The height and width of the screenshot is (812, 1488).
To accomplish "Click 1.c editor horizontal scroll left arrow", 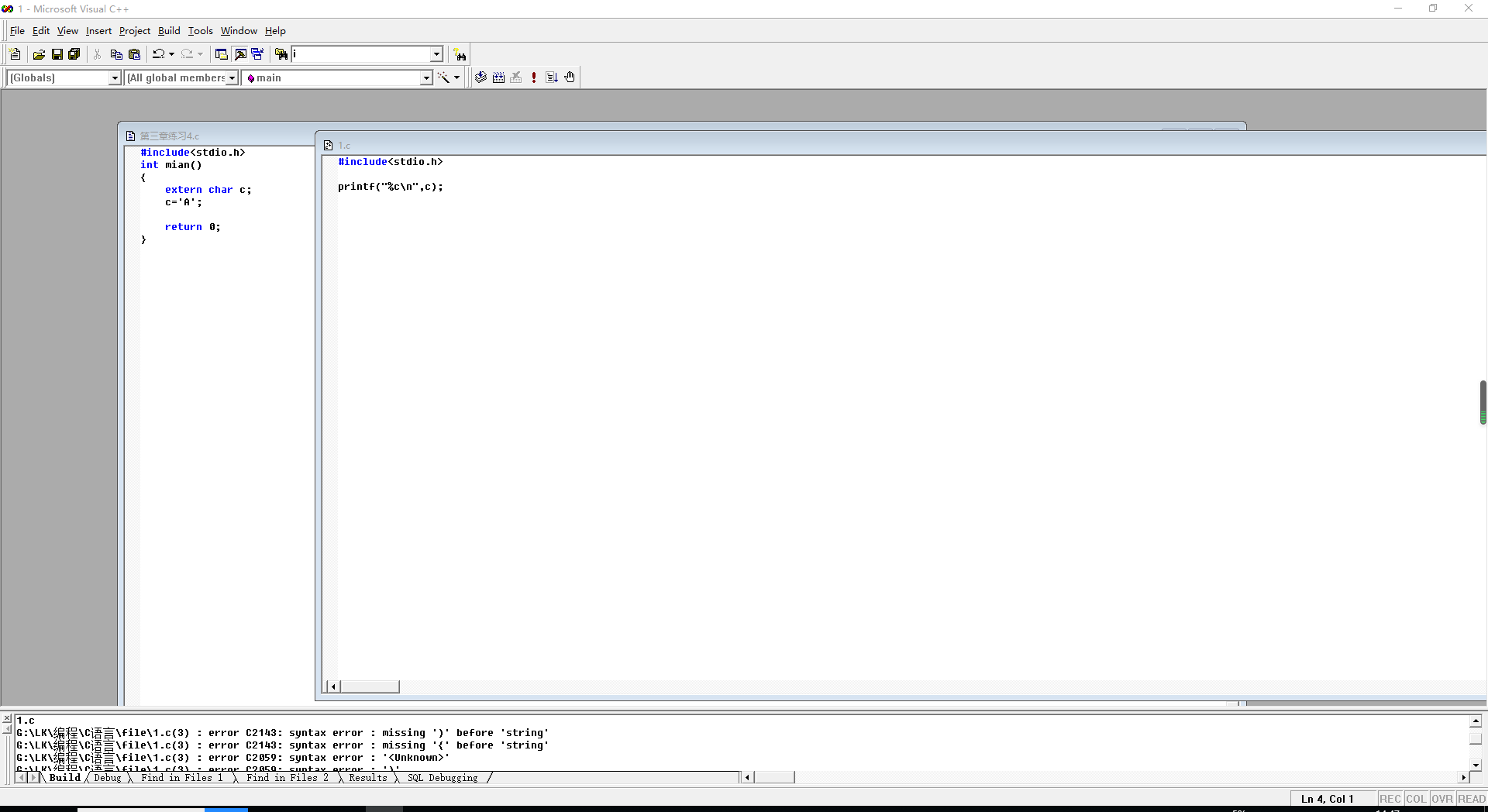I will click(x=333, y=686).
